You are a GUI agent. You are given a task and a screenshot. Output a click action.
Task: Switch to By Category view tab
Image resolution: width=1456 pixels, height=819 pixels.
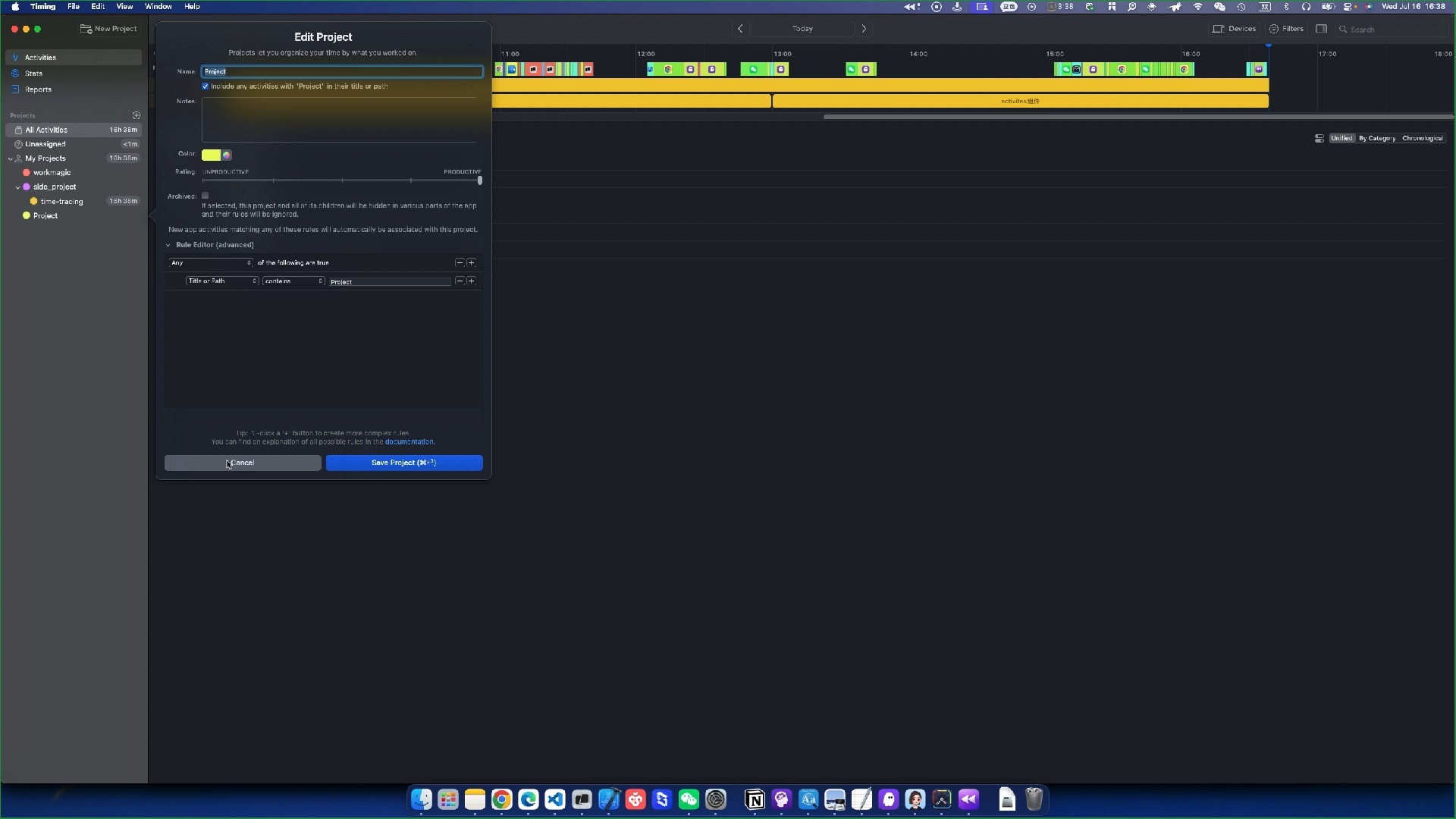point(1376,138)
